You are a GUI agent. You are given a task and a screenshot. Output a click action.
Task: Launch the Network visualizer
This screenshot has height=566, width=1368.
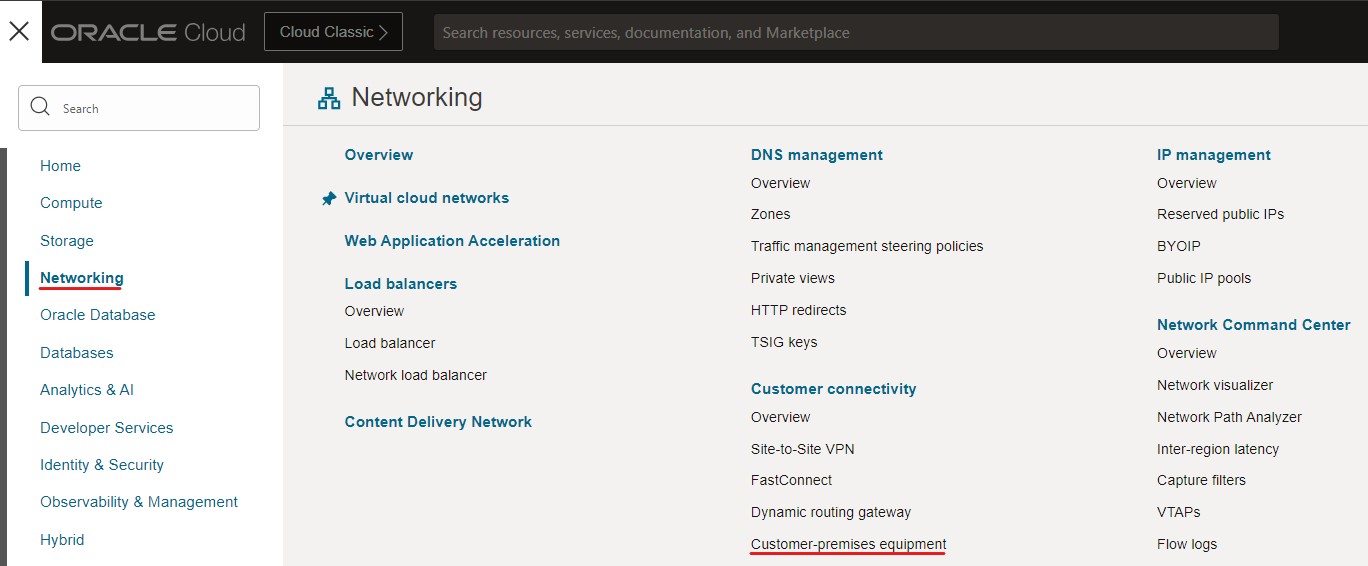point(1215,385)
